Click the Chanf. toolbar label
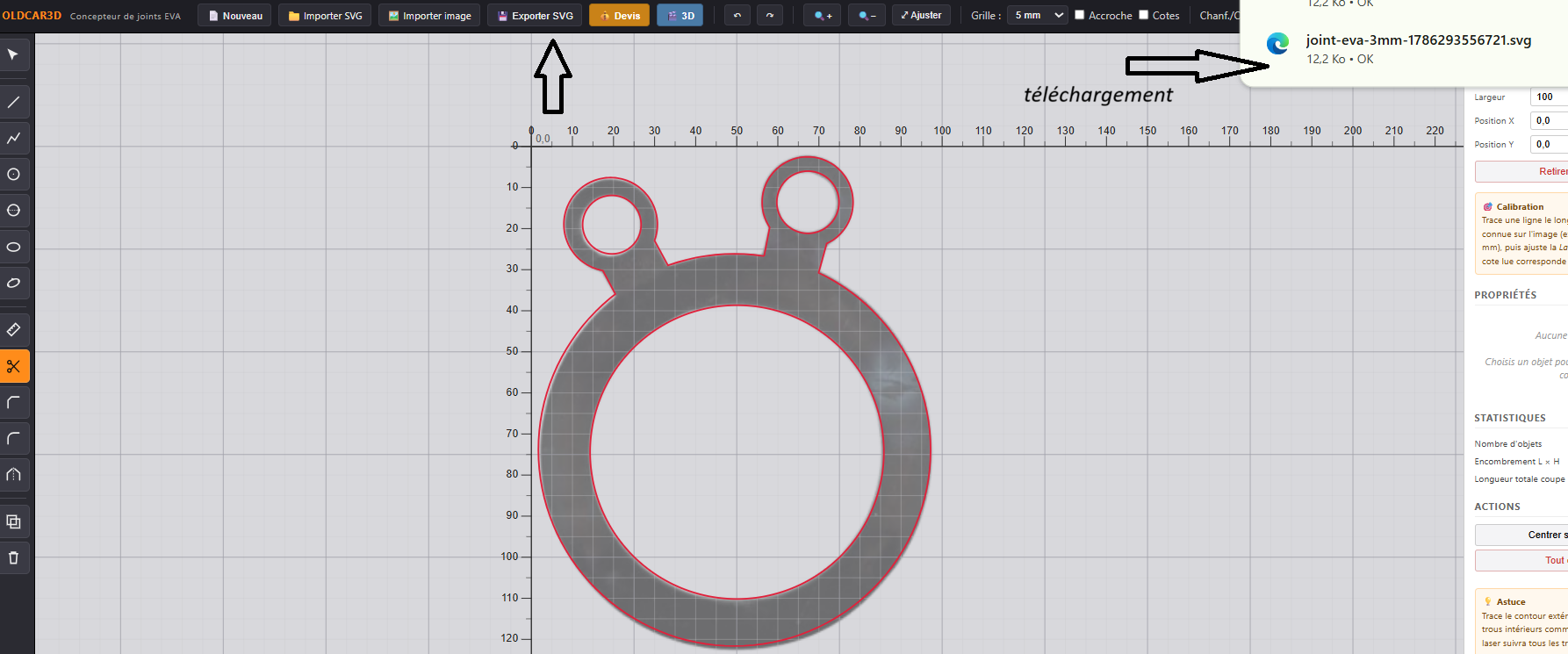The image size is (1568, 654). pyautogui.click(x=1219, y=16)
